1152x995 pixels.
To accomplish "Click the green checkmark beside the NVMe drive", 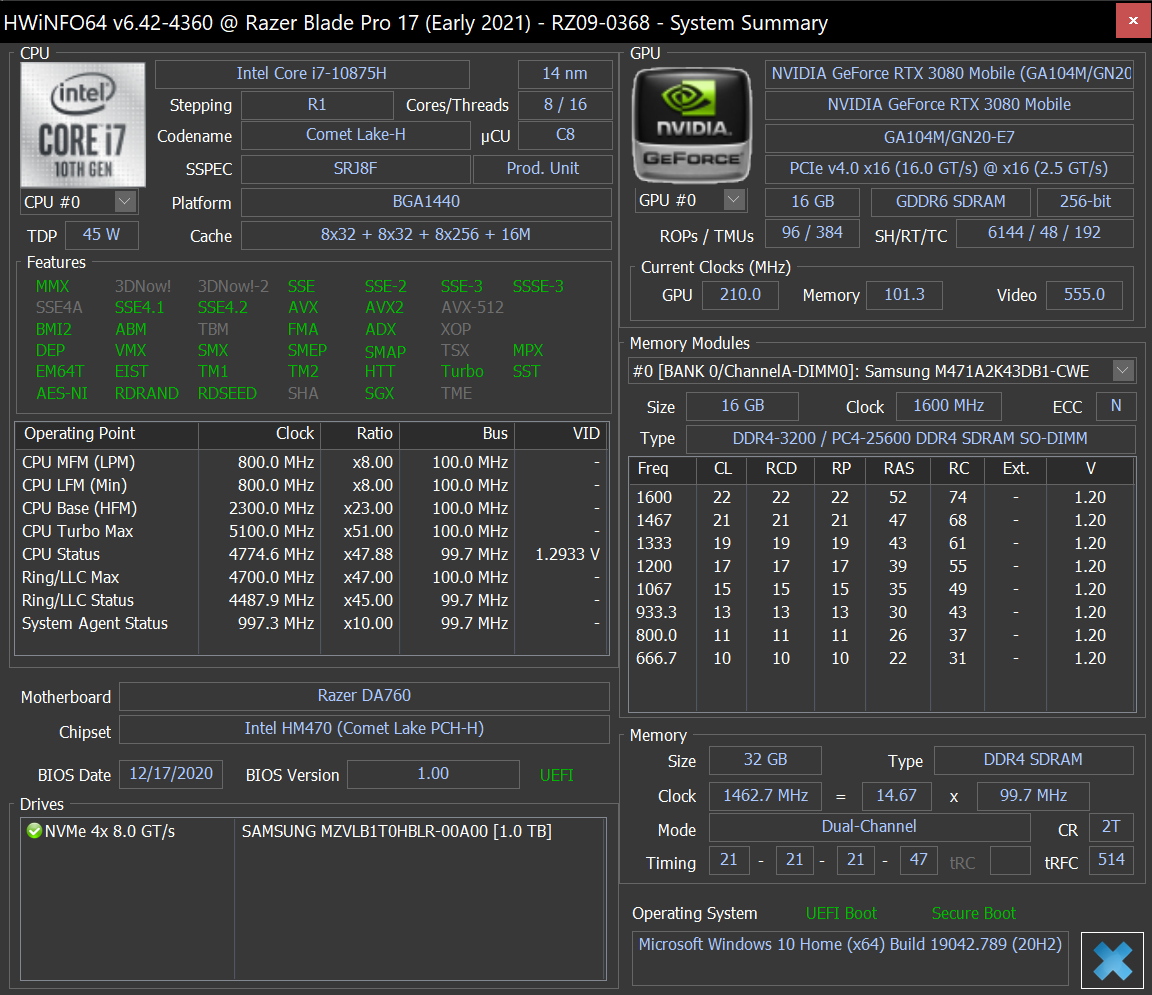I will coord(34,831).
